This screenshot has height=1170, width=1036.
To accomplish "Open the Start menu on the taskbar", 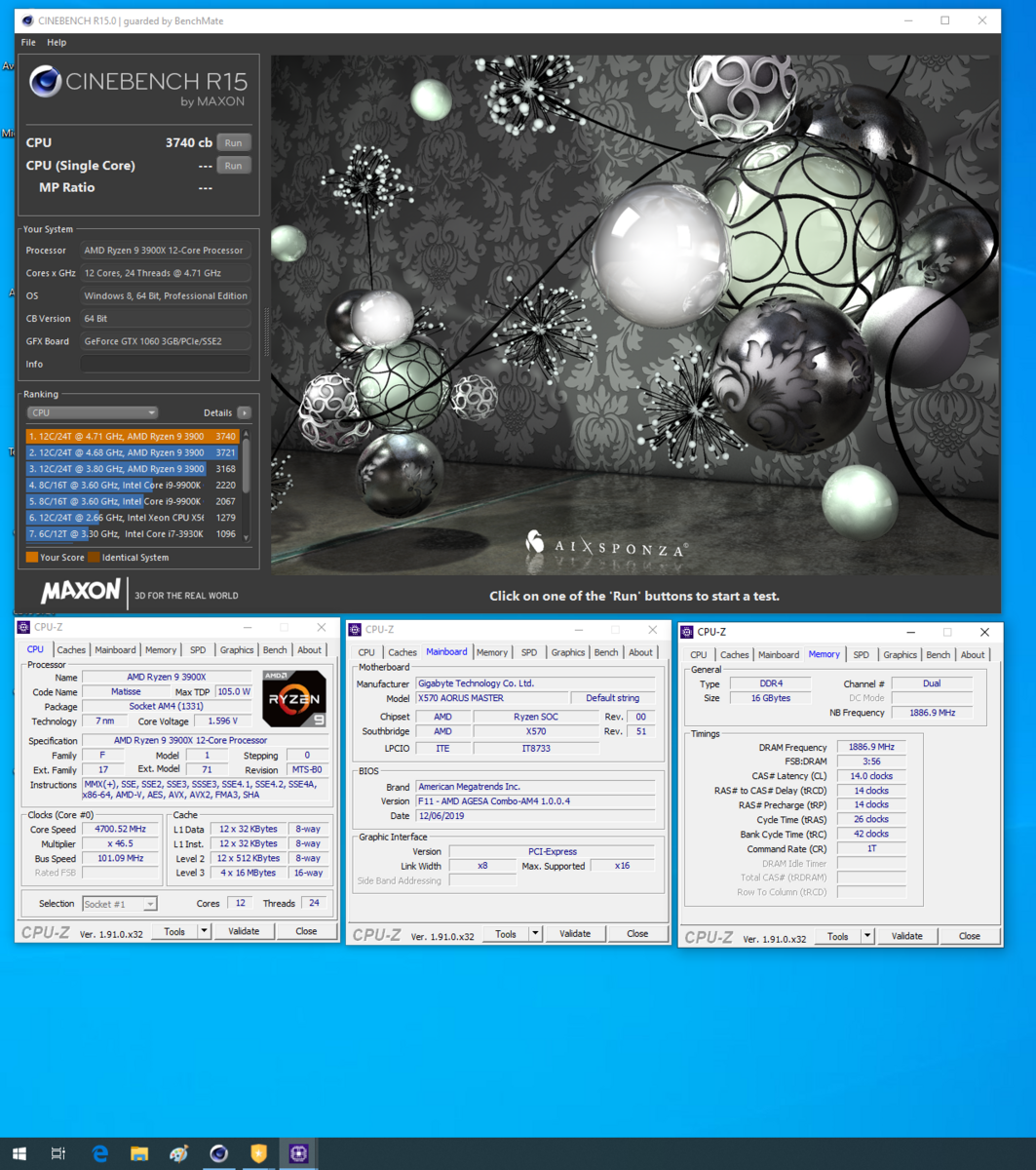I will 19,1153.
